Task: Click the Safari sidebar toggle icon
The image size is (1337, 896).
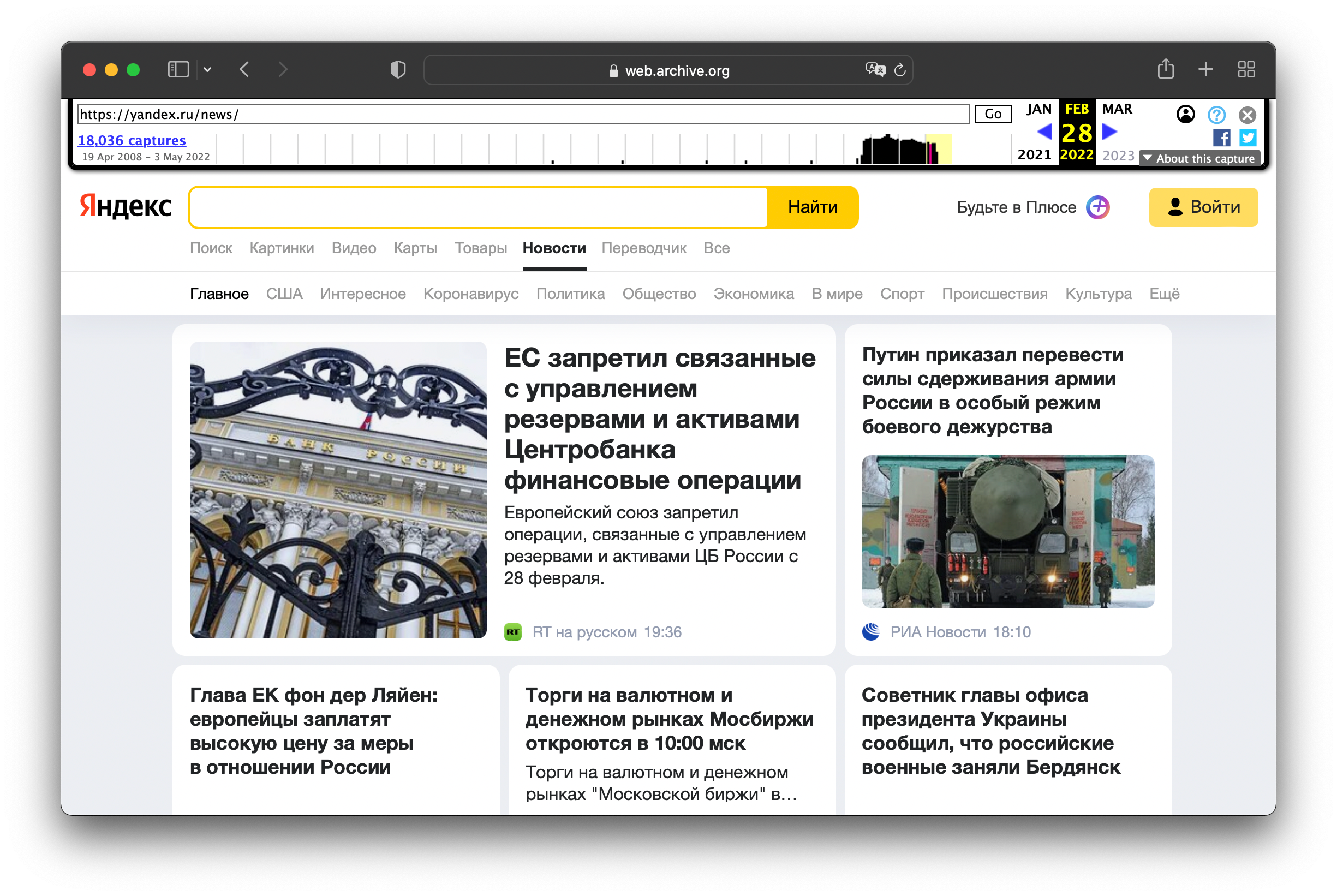Action: click(x=178, y=70)
